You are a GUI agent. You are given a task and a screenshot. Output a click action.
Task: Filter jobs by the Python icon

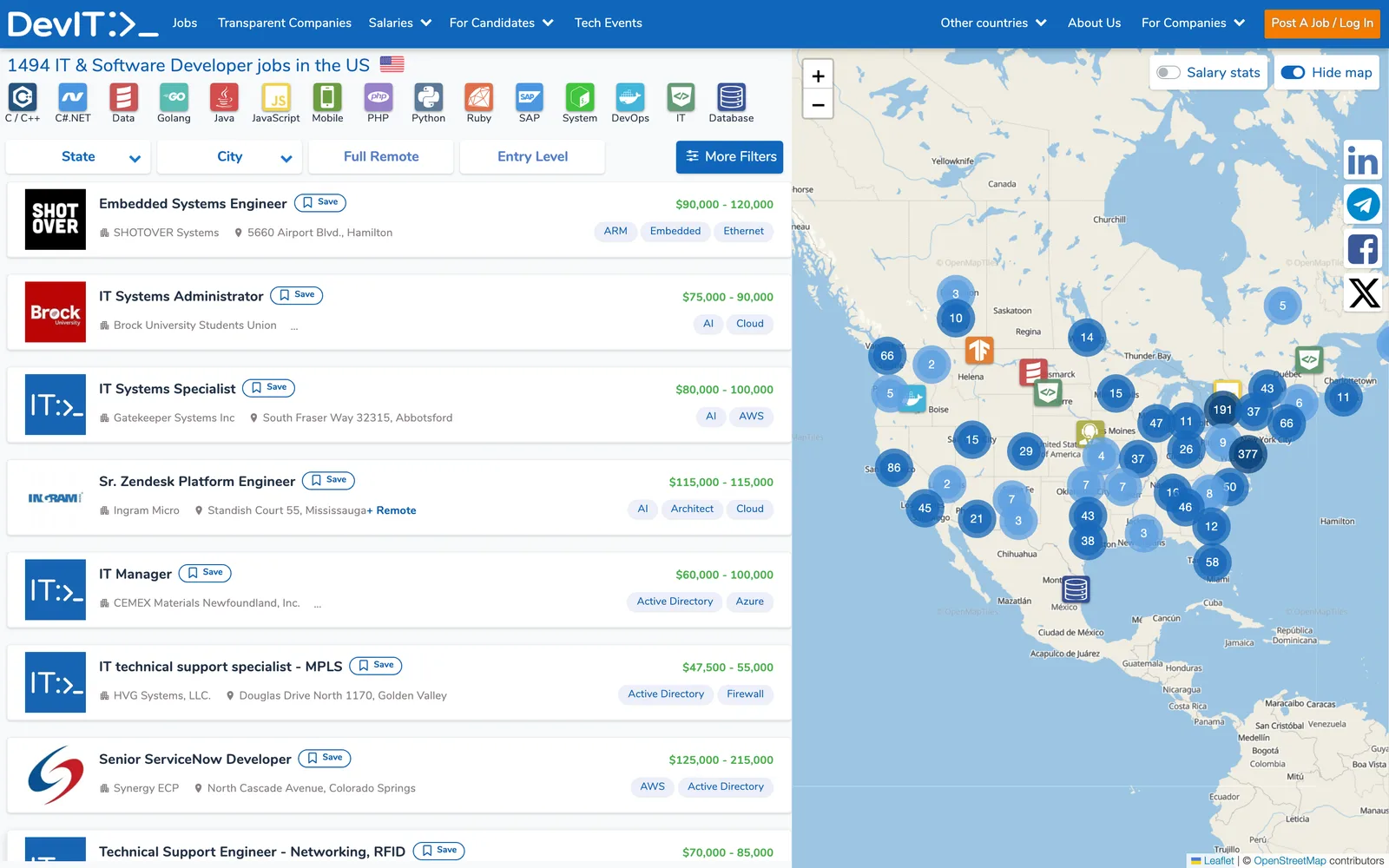point(428,97)
